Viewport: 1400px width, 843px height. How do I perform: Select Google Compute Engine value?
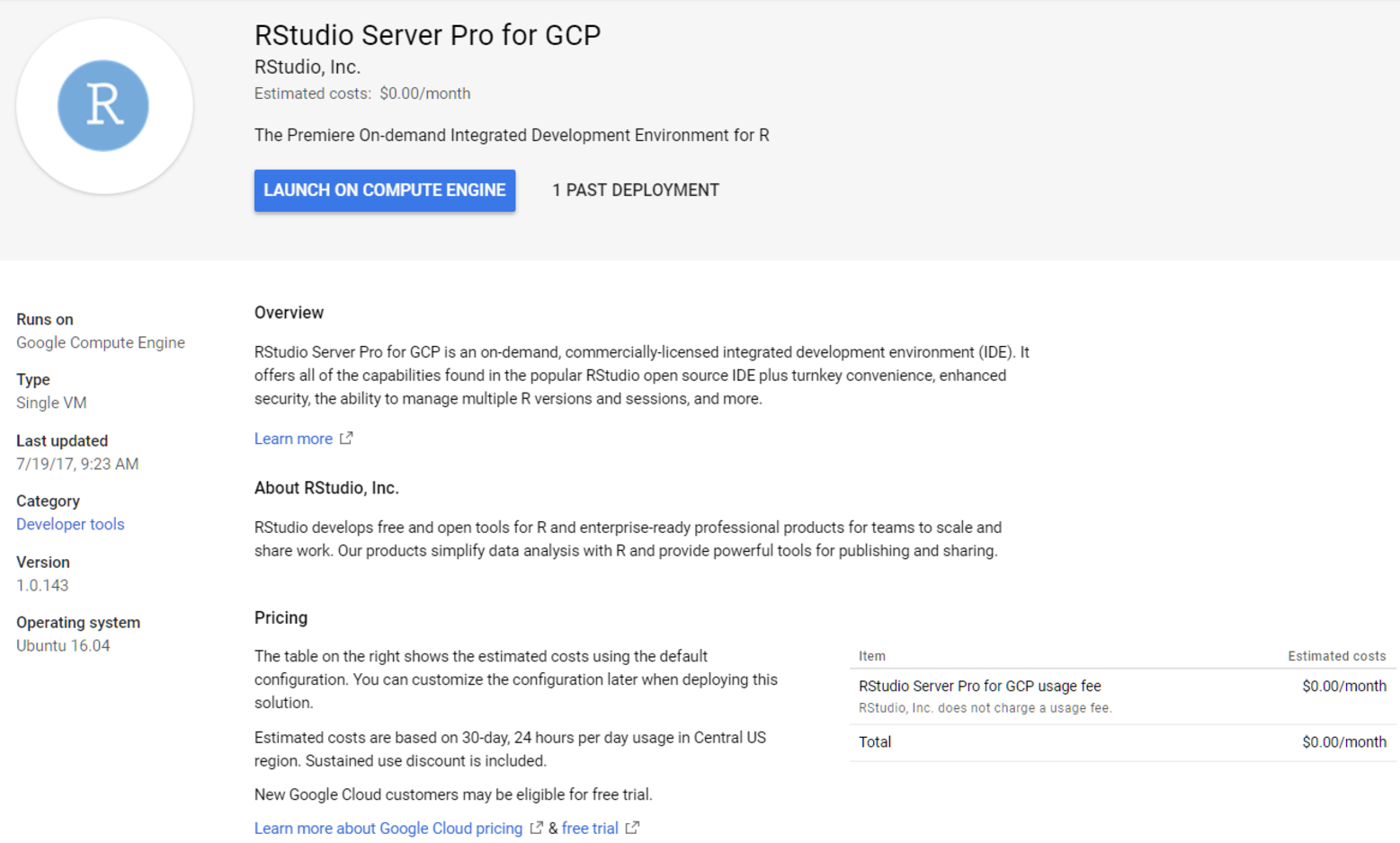tap(101, 342)
